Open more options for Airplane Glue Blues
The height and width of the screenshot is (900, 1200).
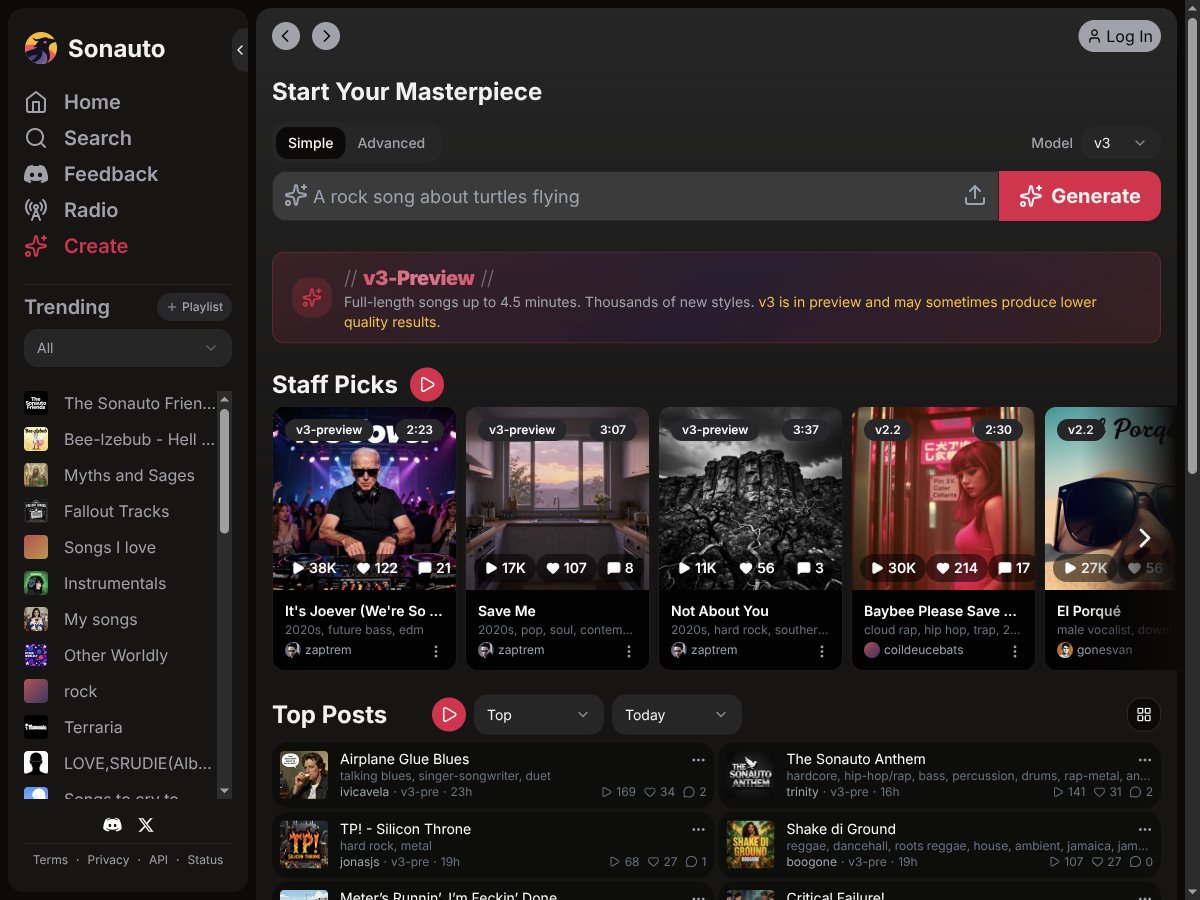tap(698, 759)
